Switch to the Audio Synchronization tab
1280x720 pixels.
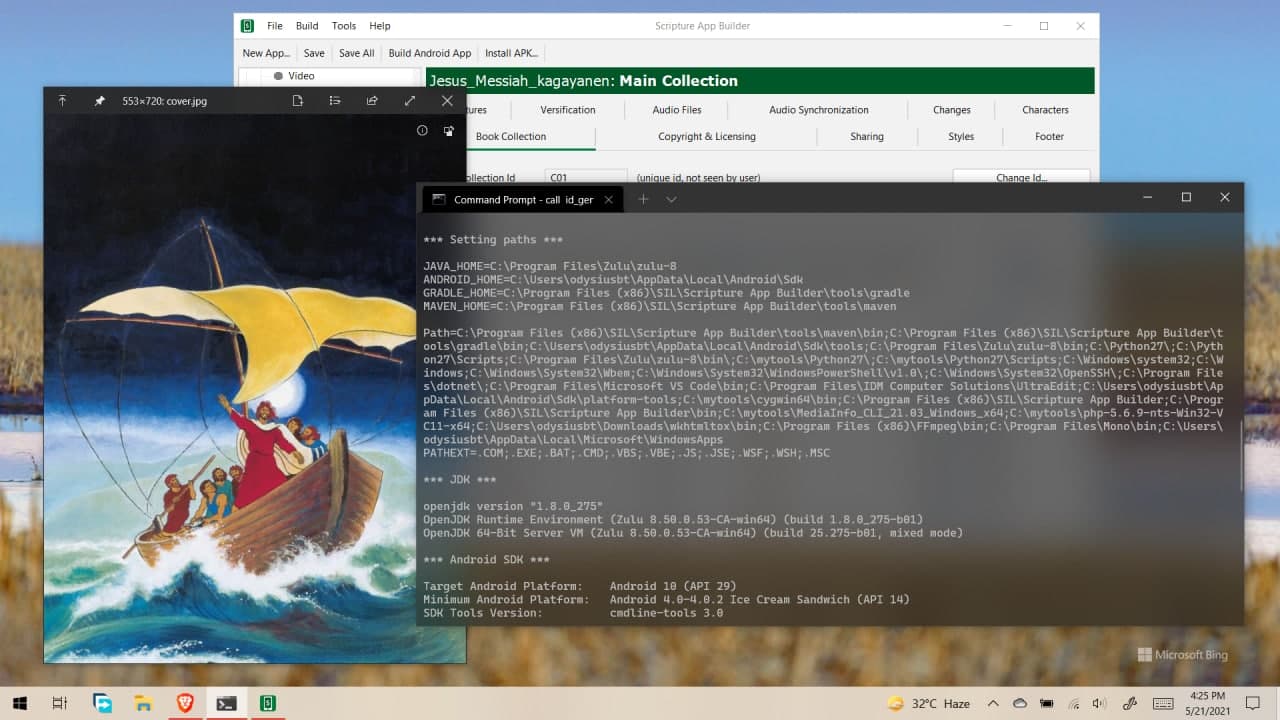tap(818, 110)
